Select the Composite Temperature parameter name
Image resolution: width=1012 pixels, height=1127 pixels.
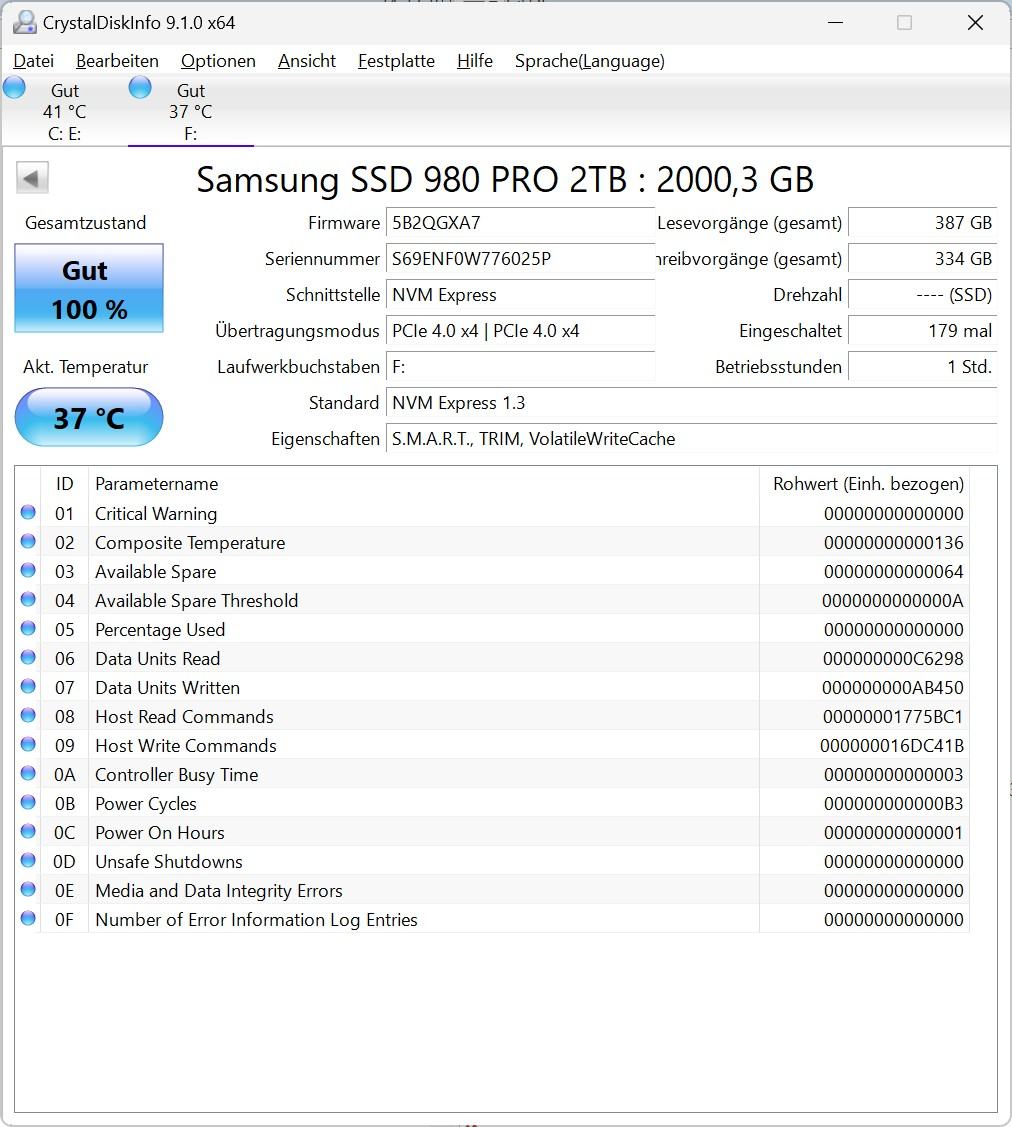pos(190,543)
